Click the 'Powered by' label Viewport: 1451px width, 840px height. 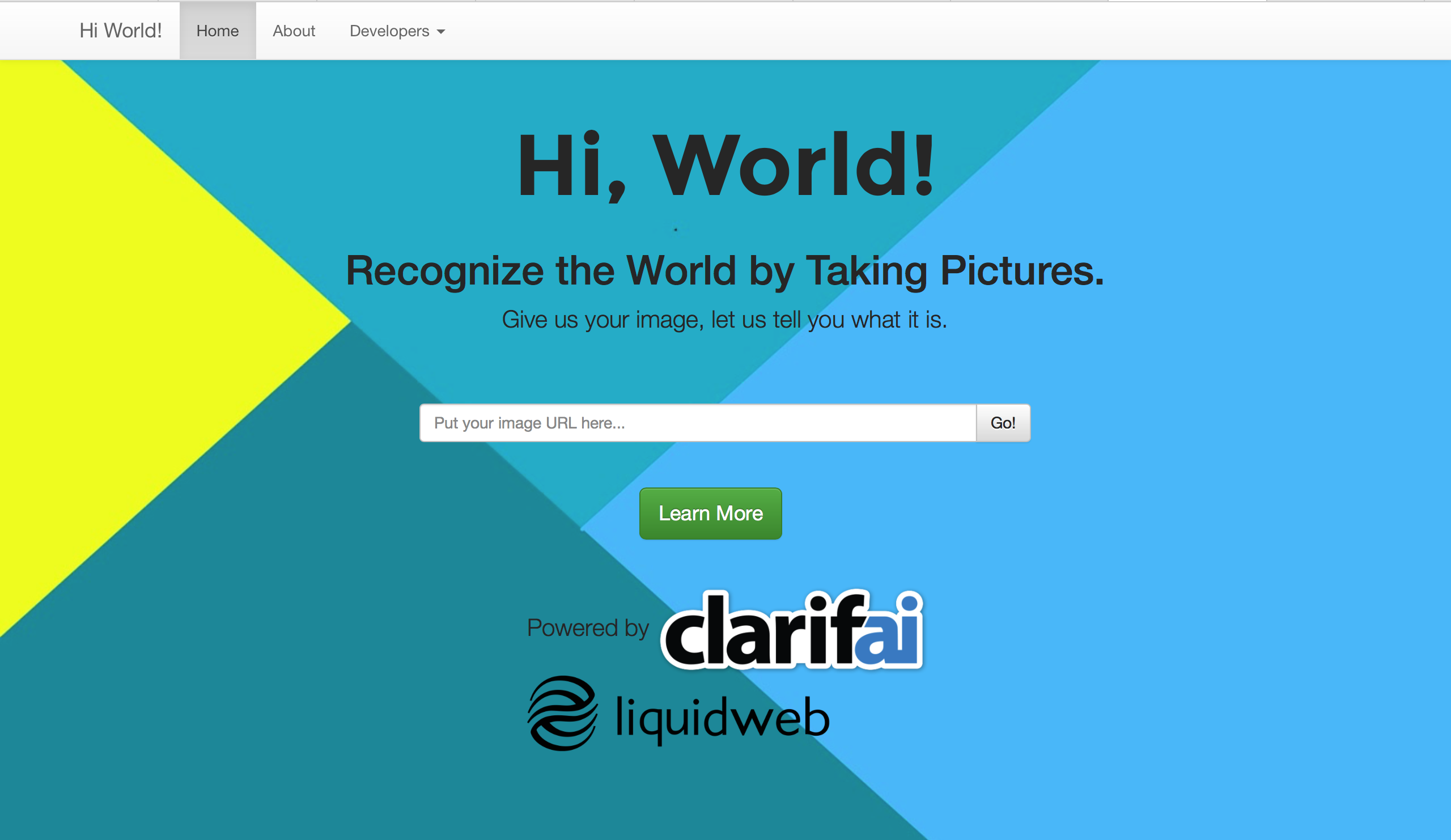(588, 628)
